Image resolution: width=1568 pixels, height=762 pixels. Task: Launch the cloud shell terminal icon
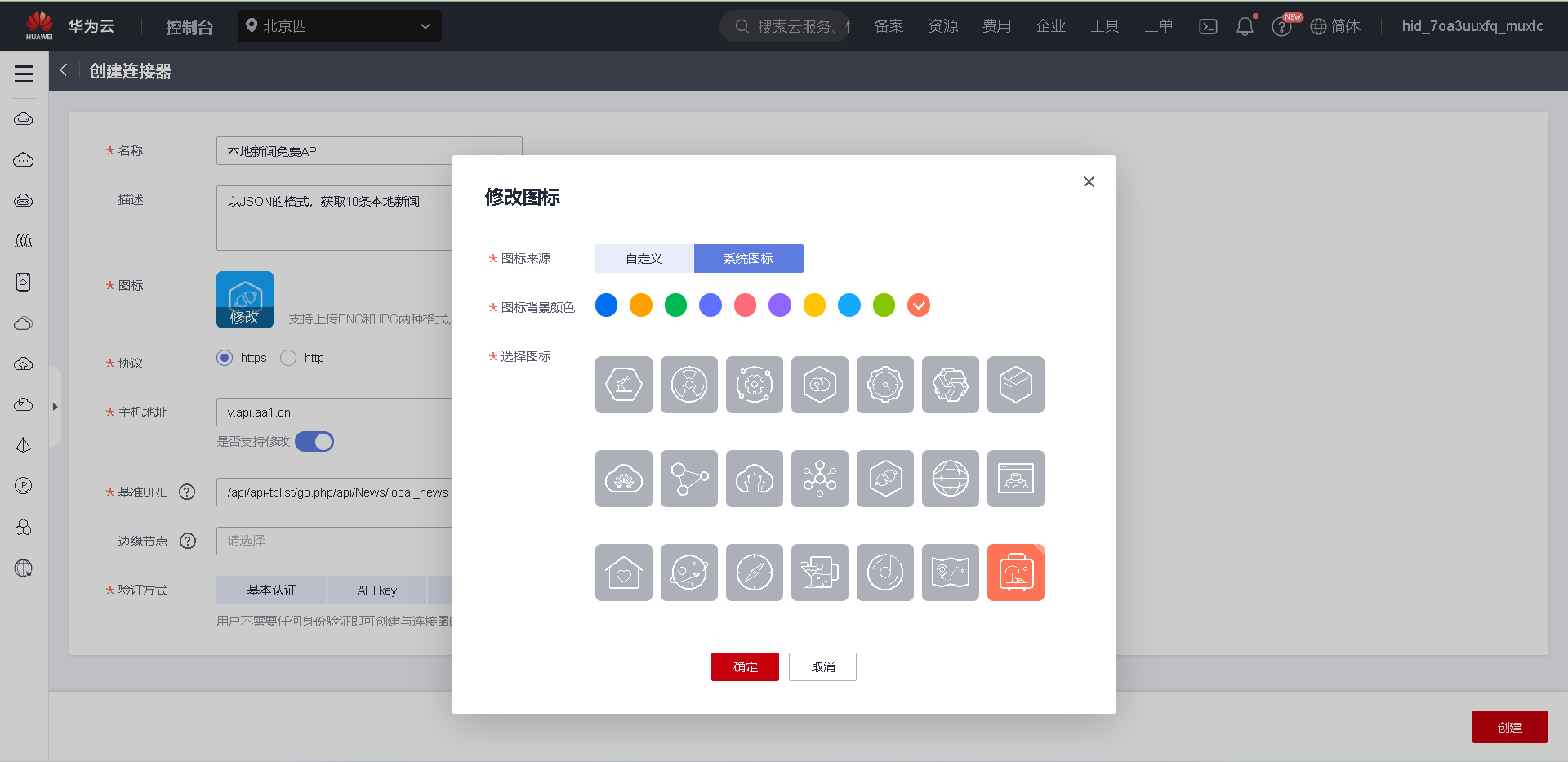point(1208,26)
